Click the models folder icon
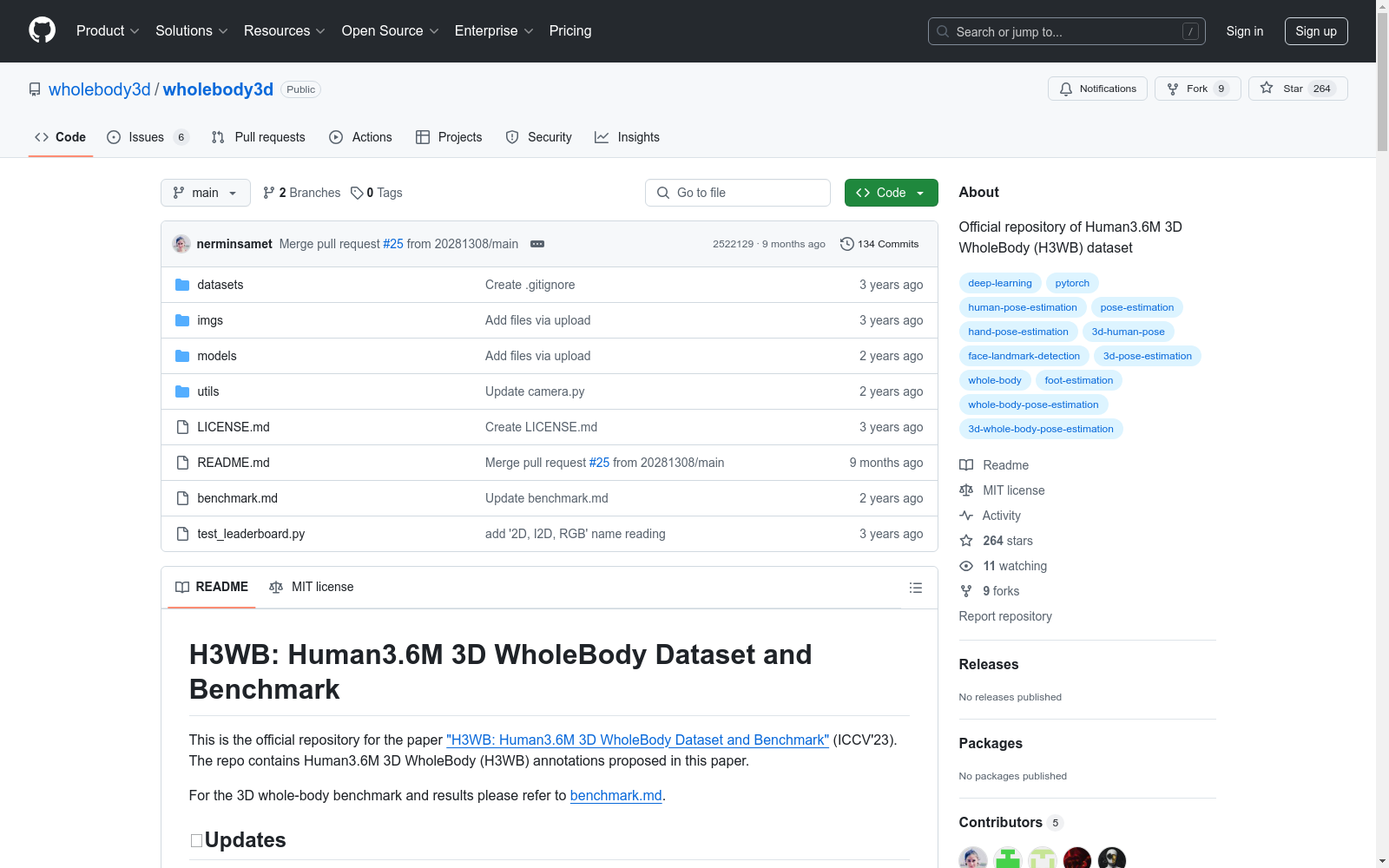Screen dimensions: 1389x868 pos(182,356)
